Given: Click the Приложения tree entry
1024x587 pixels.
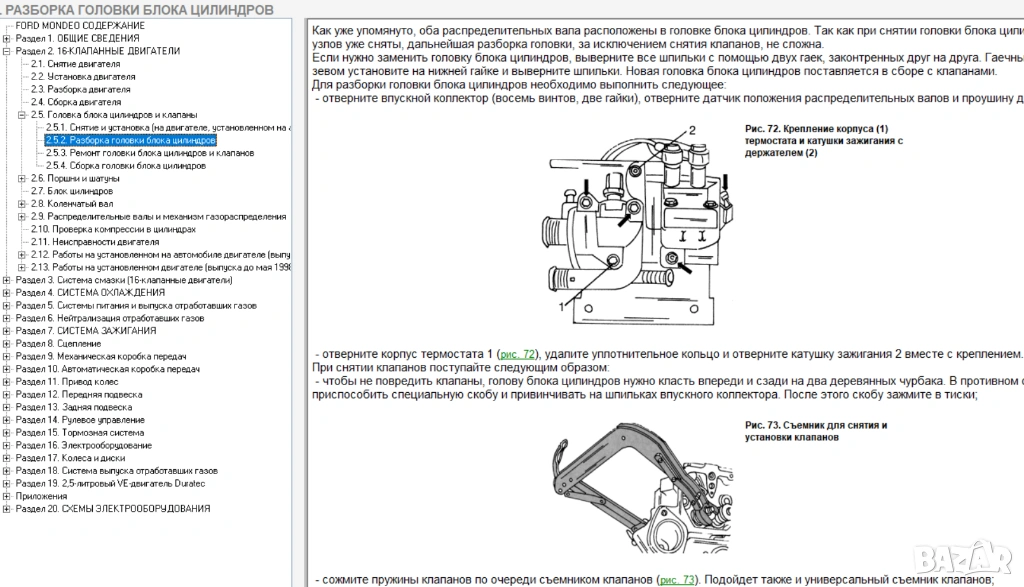Looking at the screenshot, I should pyautogui.click(x=41, y=495).
